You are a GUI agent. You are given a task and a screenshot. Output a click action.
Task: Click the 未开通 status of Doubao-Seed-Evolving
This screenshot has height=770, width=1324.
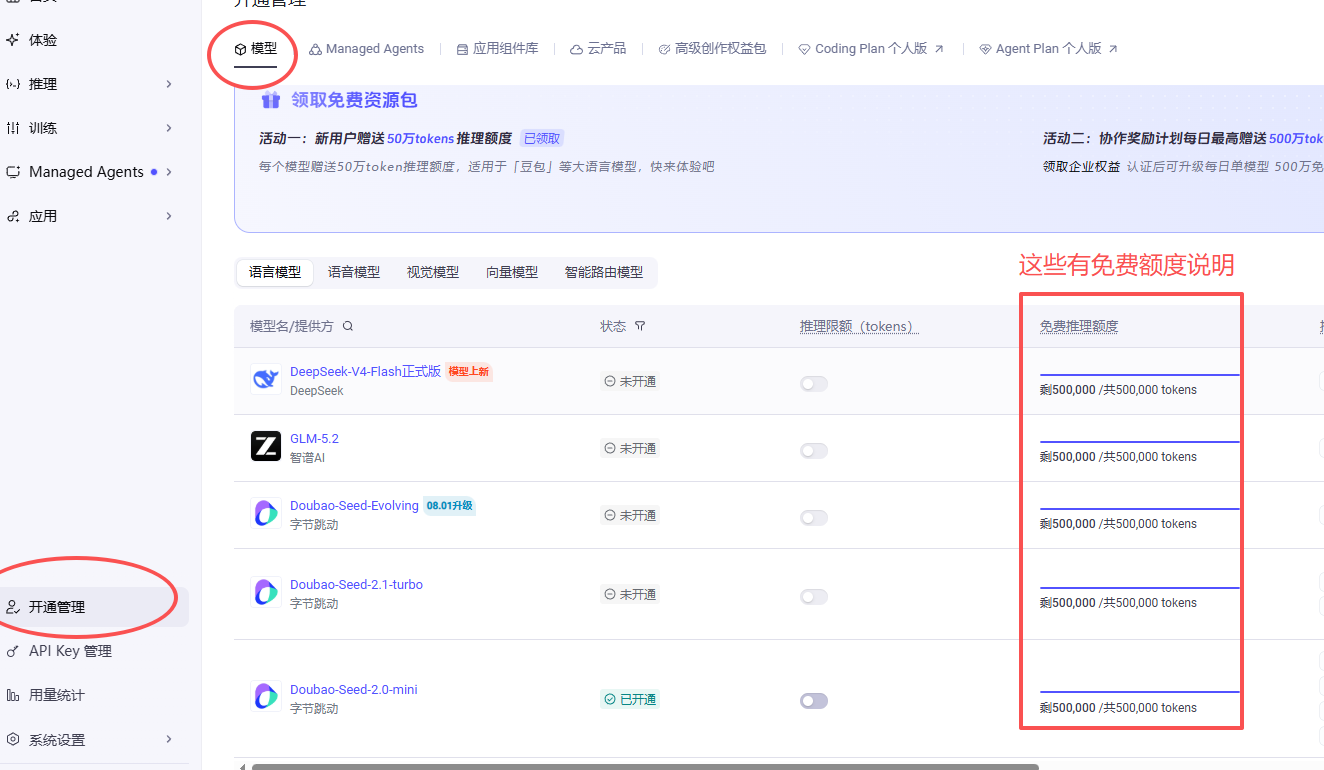pyautogui.click(x=630, y=515)
